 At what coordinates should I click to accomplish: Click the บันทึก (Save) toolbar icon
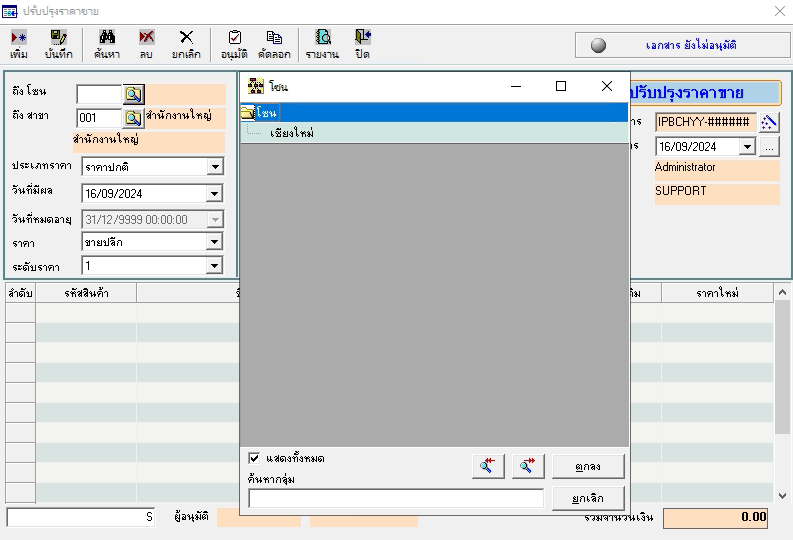point(59,44)
